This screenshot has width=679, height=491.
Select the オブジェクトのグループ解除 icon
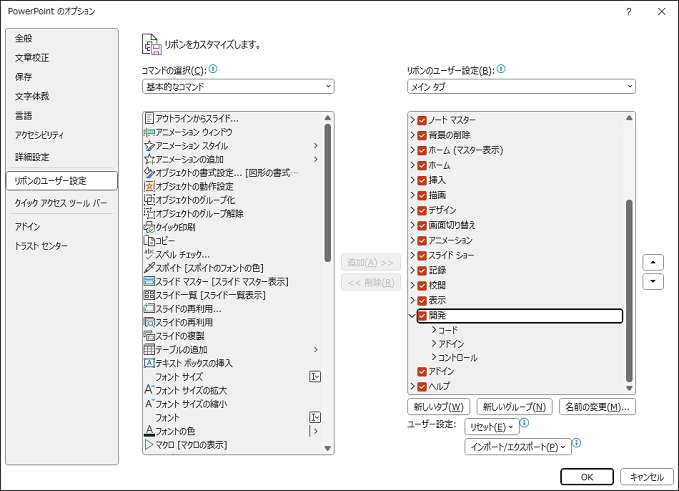click(149, 213)
